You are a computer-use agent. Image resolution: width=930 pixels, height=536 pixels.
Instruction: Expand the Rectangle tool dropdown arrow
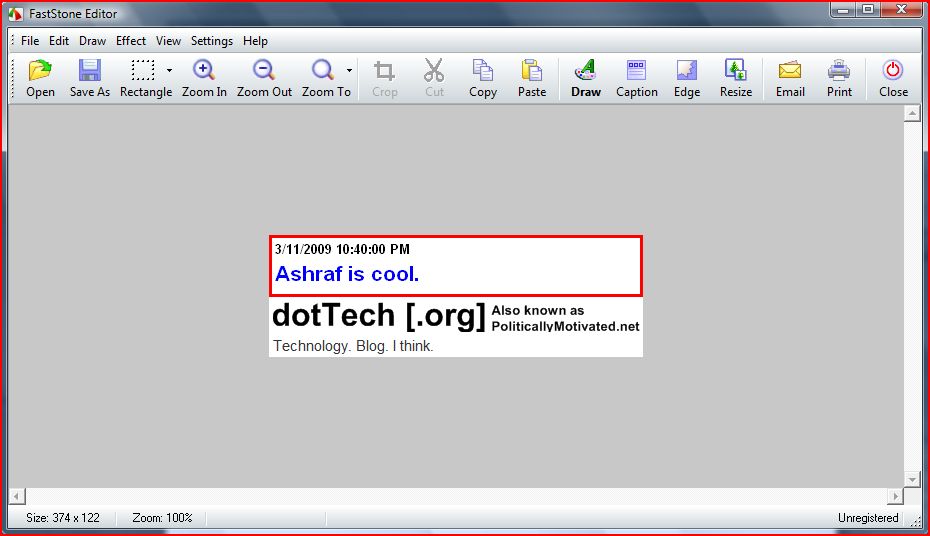coord(169,71)
